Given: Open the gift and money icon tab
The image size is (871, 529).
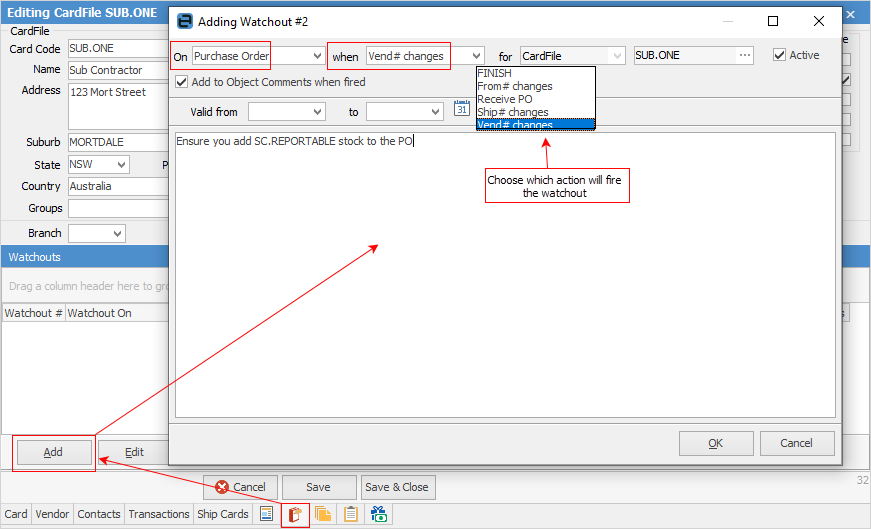Looking at the screenshot, I should pos(379,514).
